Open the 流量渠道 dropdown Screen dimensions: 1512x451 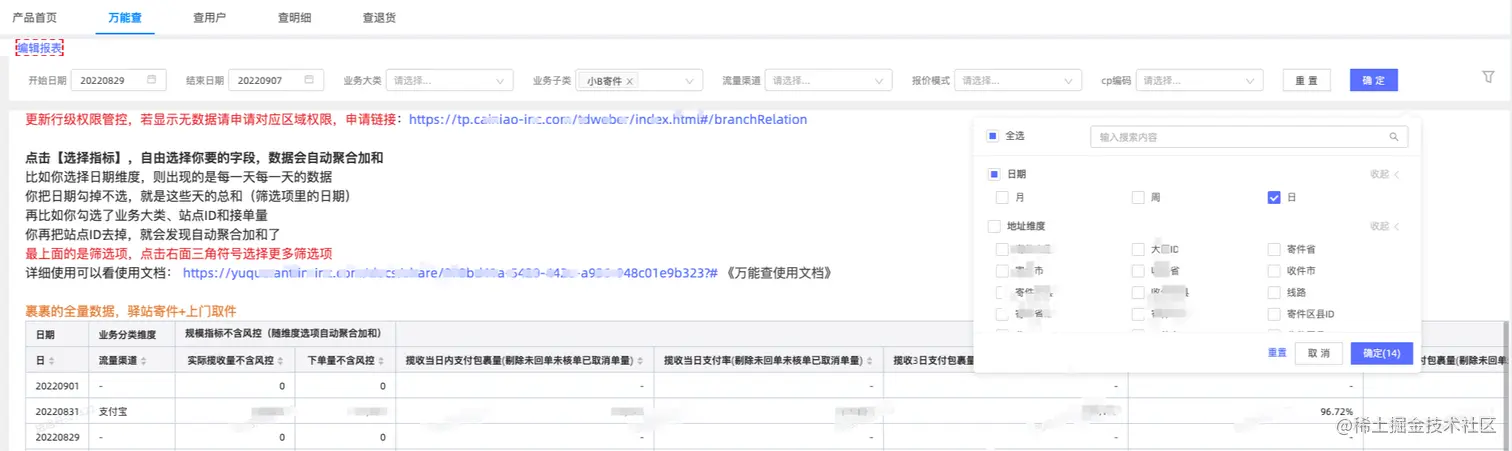tap(828, 81)
